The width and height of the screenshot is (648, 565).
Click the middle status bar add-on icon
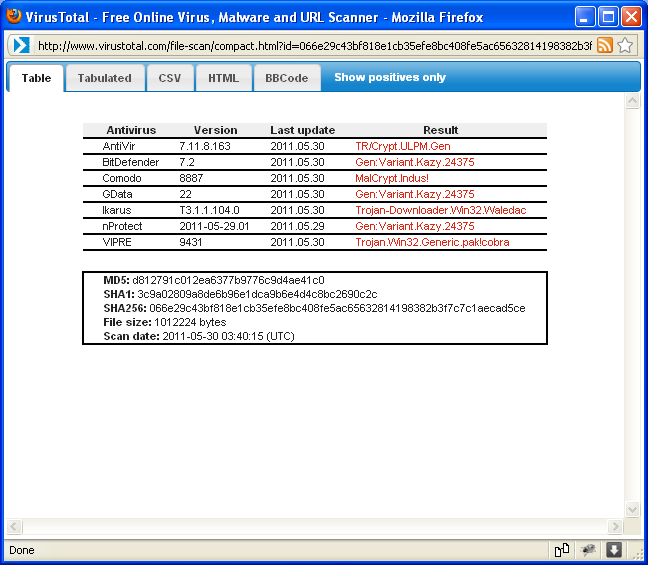point(588,550)
